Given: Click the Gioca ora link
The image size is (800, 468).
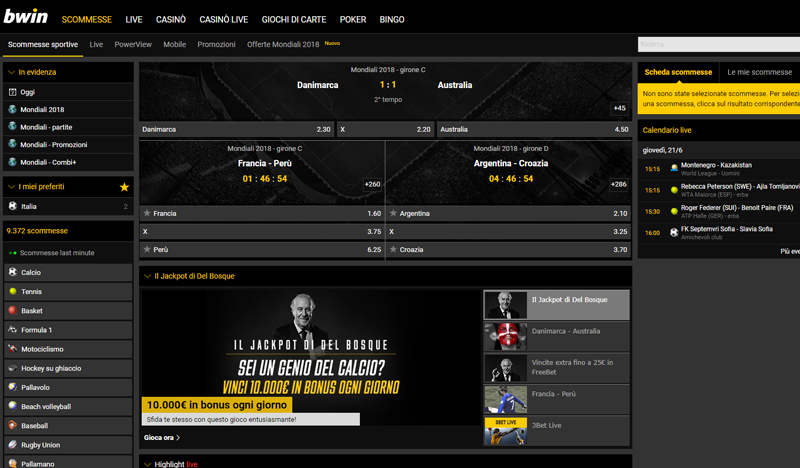Looking at the screenshot, I should (x=162, y=437).
